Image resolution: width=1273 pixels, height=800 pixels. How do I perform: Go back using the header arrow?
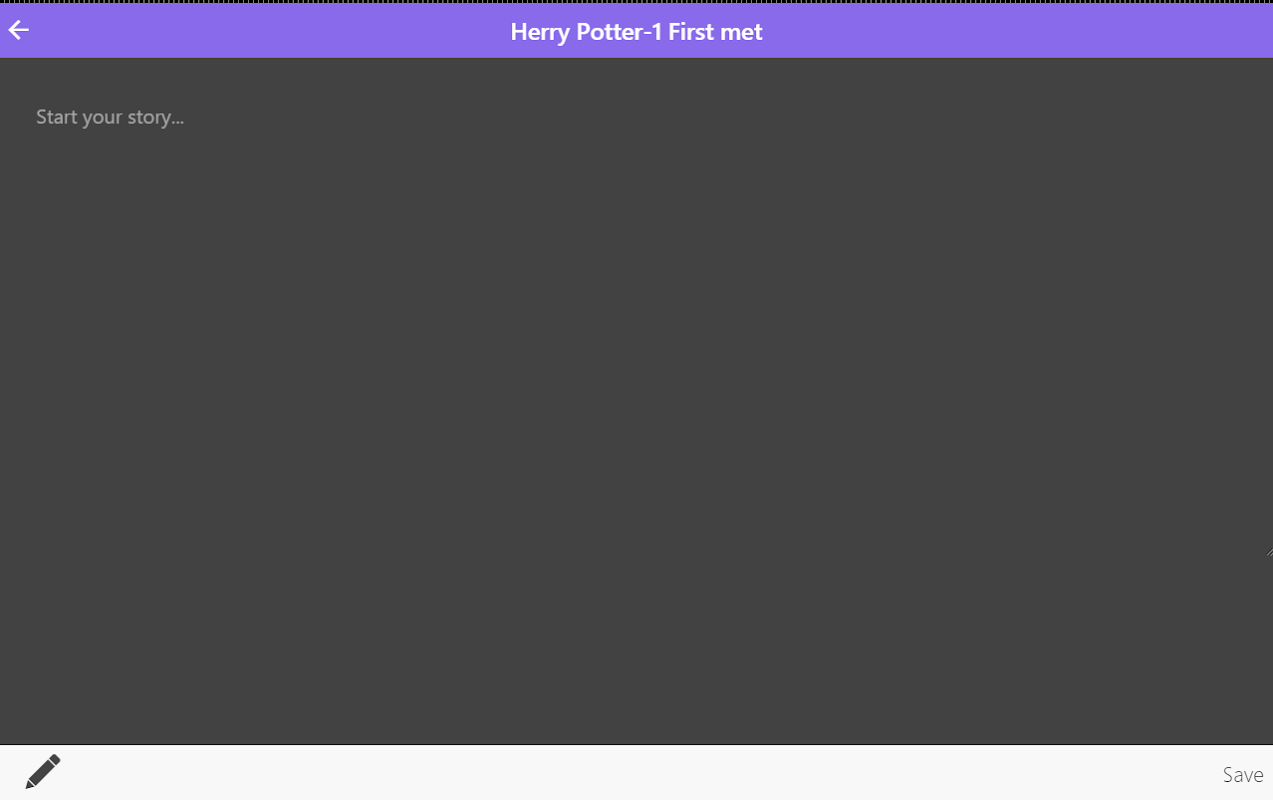click(19, 31)
